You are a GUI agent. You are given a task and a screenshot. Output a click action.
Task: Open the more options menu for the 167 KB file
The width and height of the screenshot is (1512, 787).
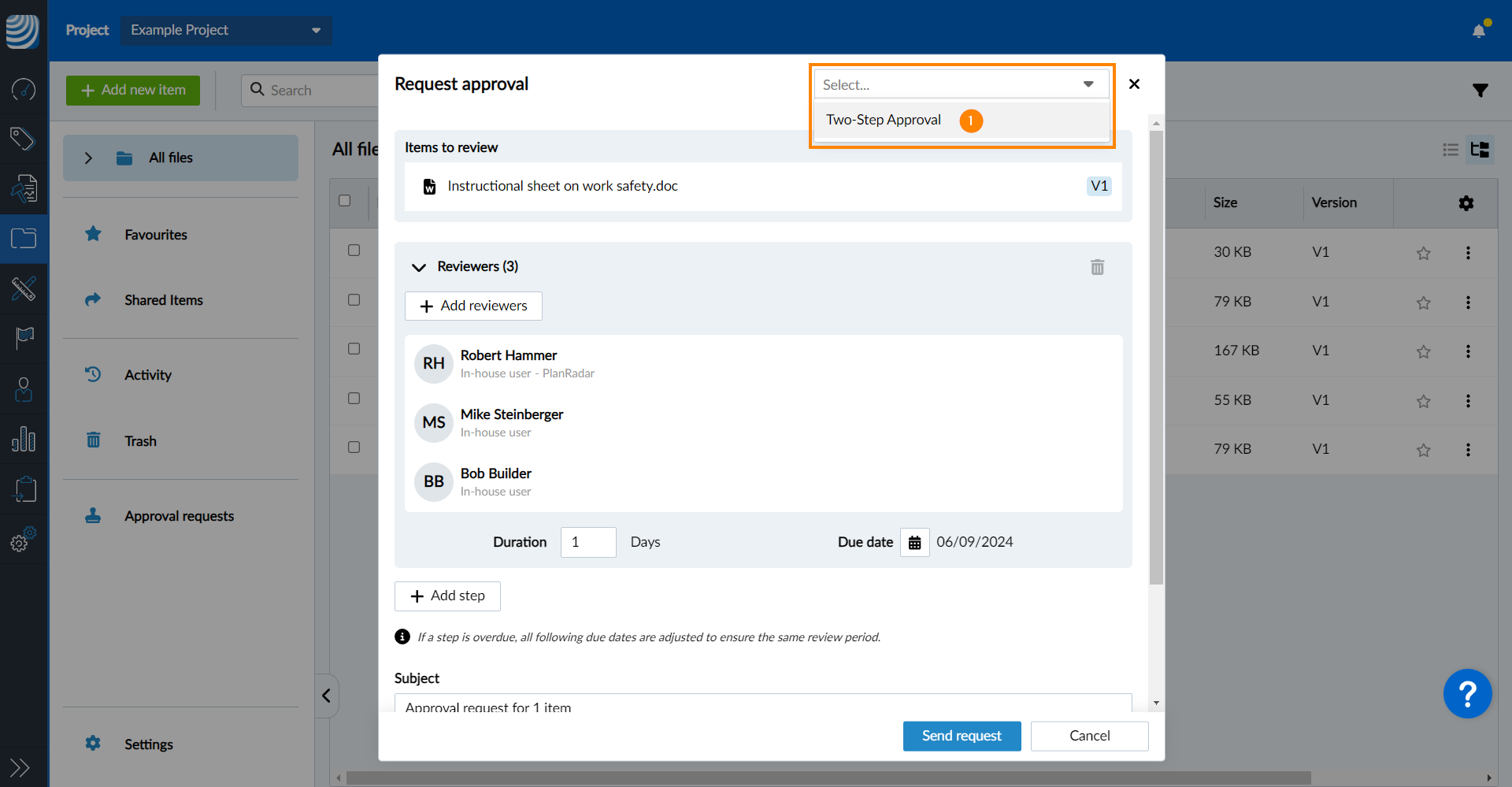[1468, 351]
